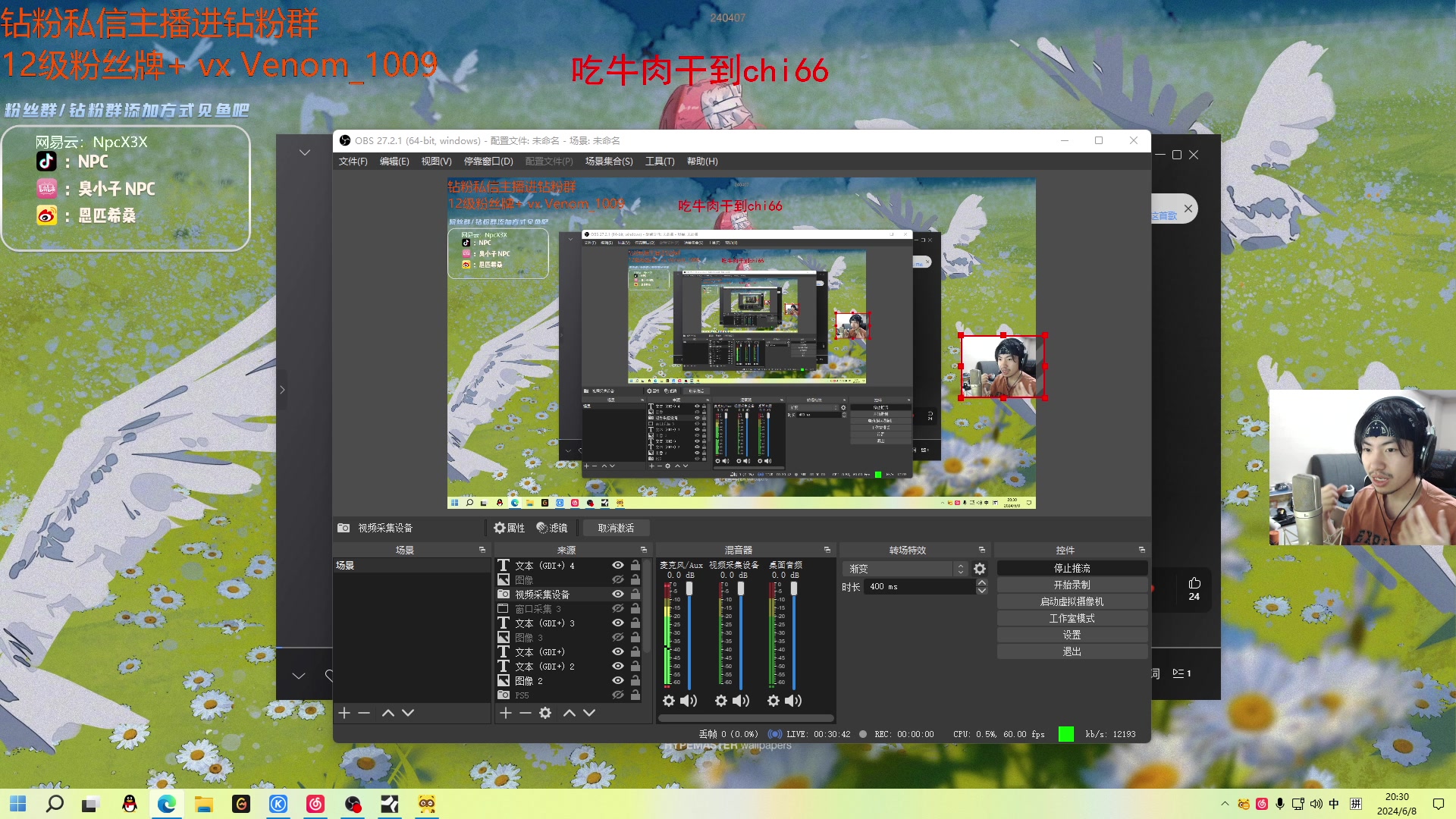Open 视图(V) menu
Screen dimensions: 1456x819
(x=436, y=162)
